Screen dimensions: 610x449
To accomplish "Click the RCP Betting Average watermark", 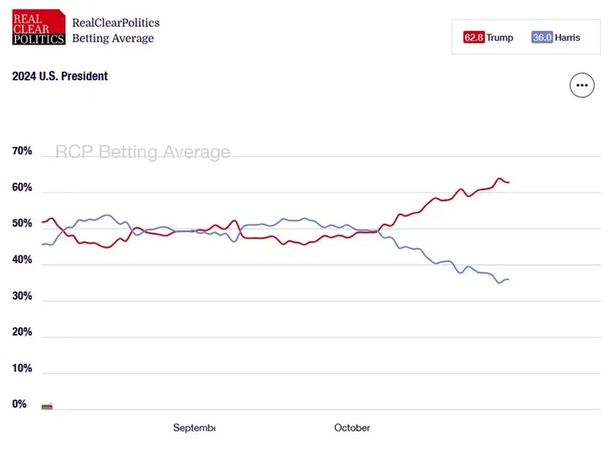I will click(x=142, y=152).
